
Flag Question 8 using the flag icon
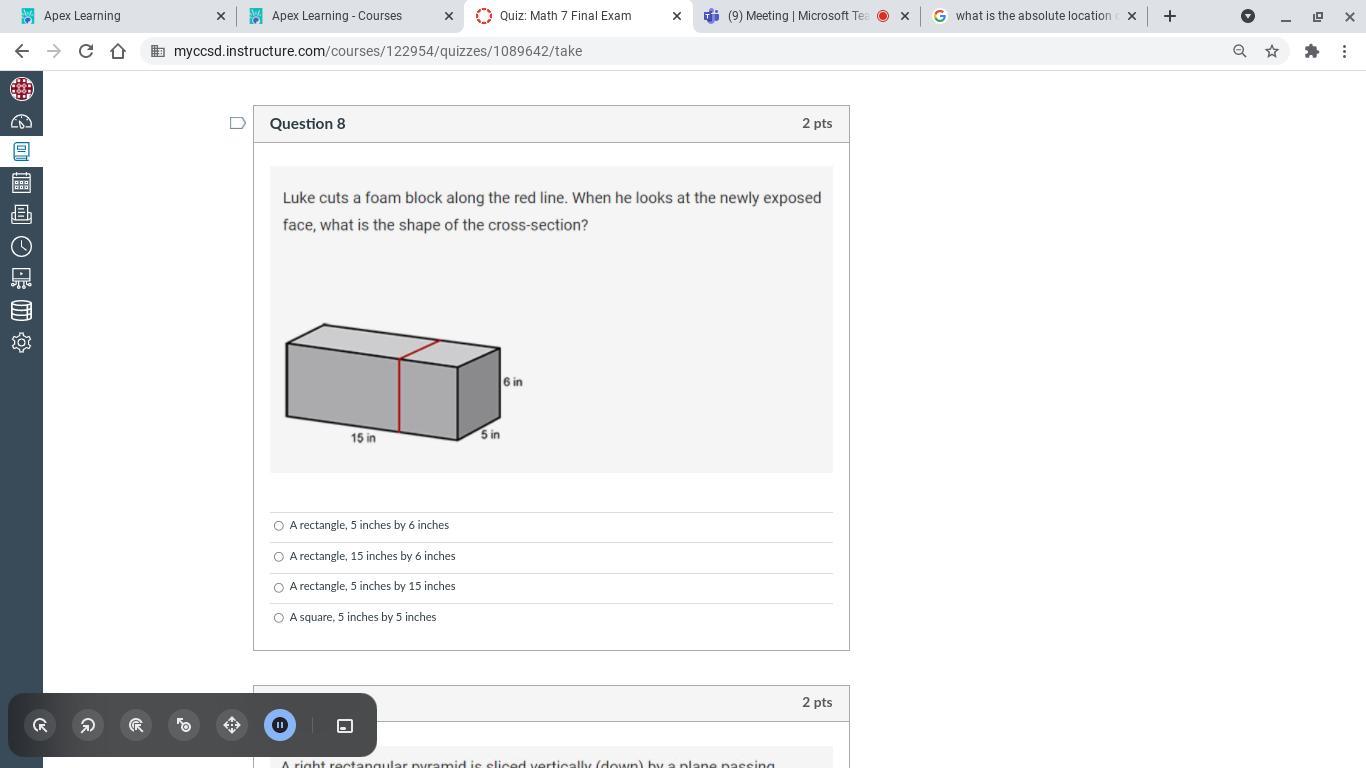click(x=238, y=123)
